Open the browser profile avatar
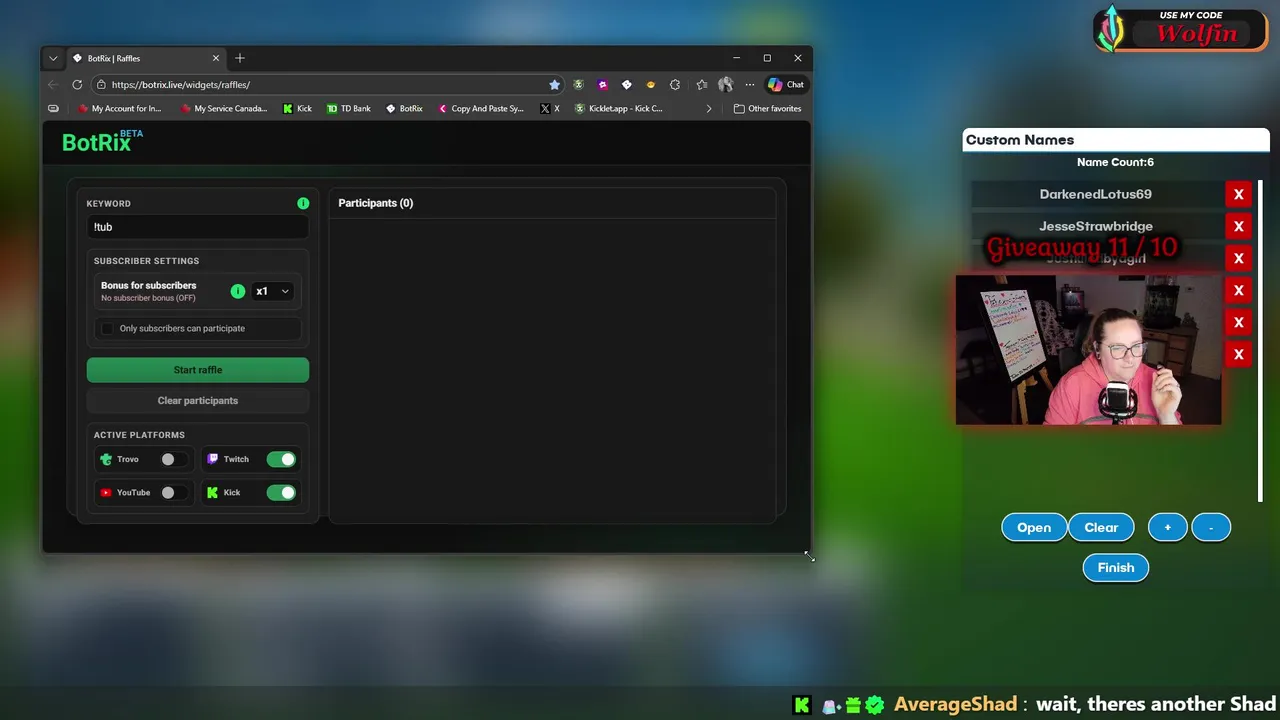 [725, 84]
